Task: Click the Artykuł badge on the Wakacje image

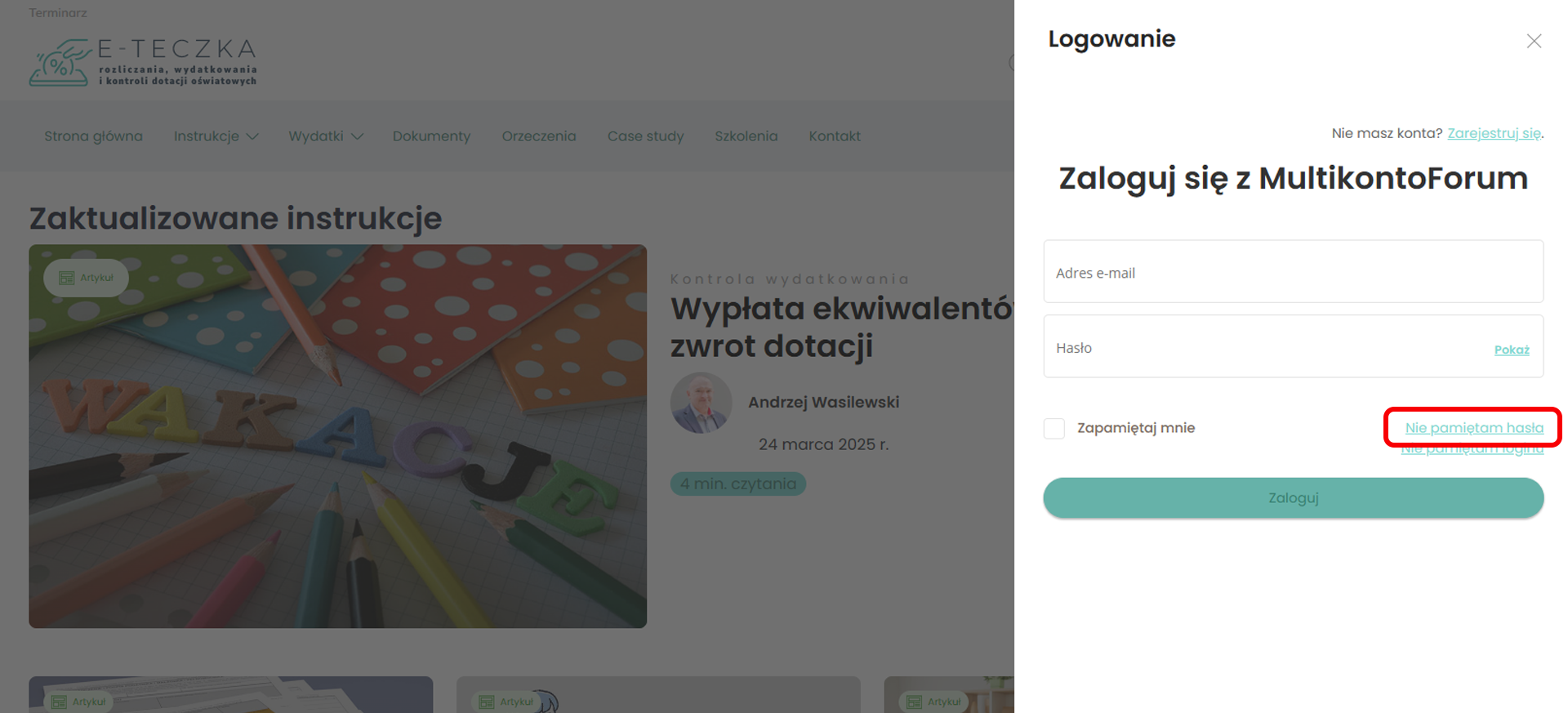Action: pyautogui.click(x=87, y=278)
